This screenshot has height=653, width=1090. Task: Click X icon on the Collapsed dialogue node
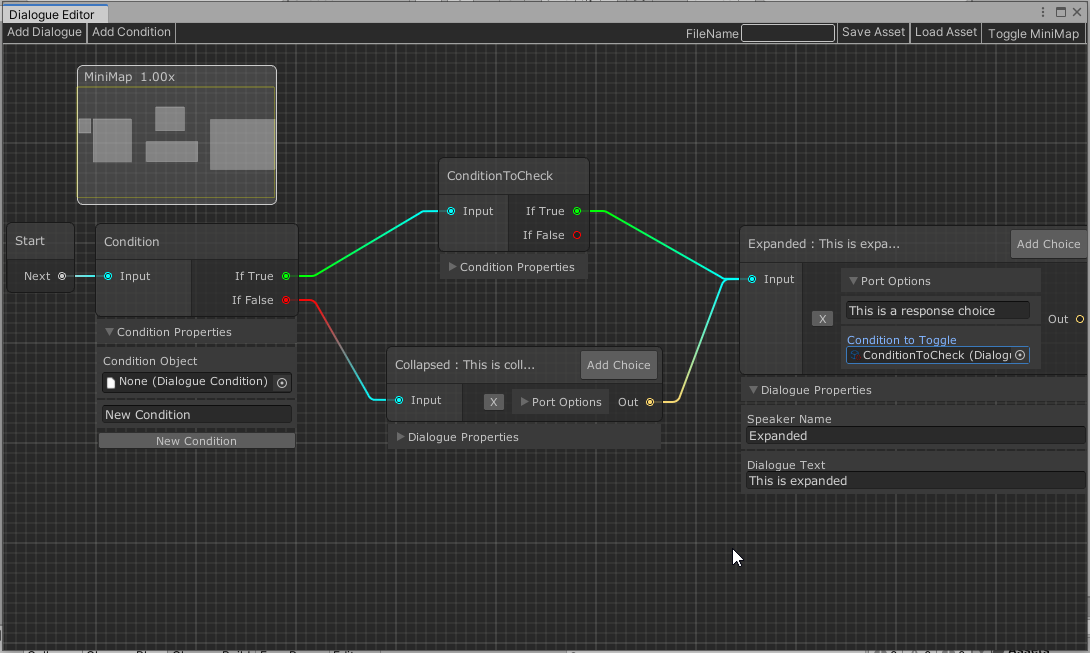click(x=495, y=402)
